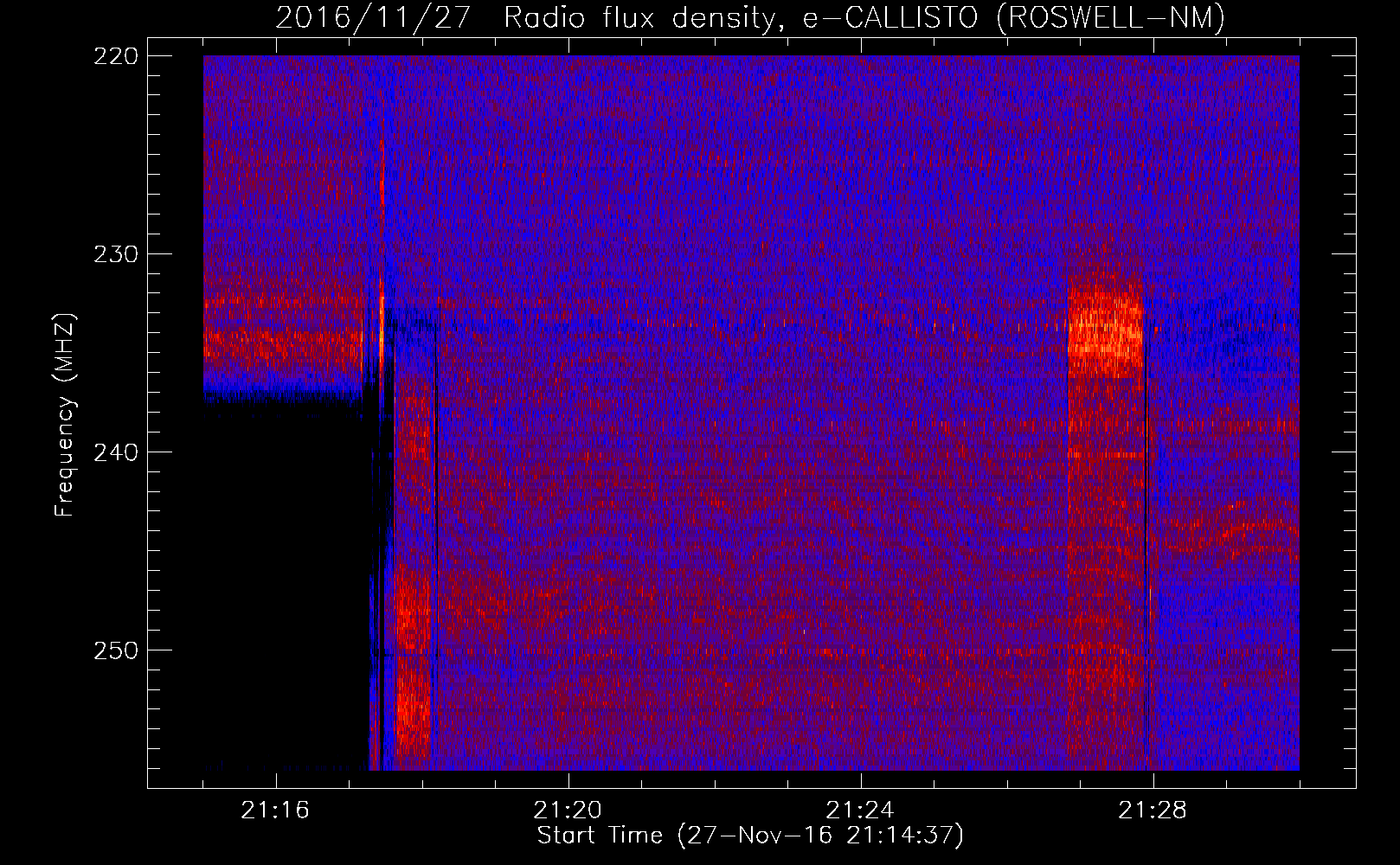This screenshot has width=1400, height=865.
Task: Click the bright orange burst near 21:27
Action: [x=1105, y=331]
